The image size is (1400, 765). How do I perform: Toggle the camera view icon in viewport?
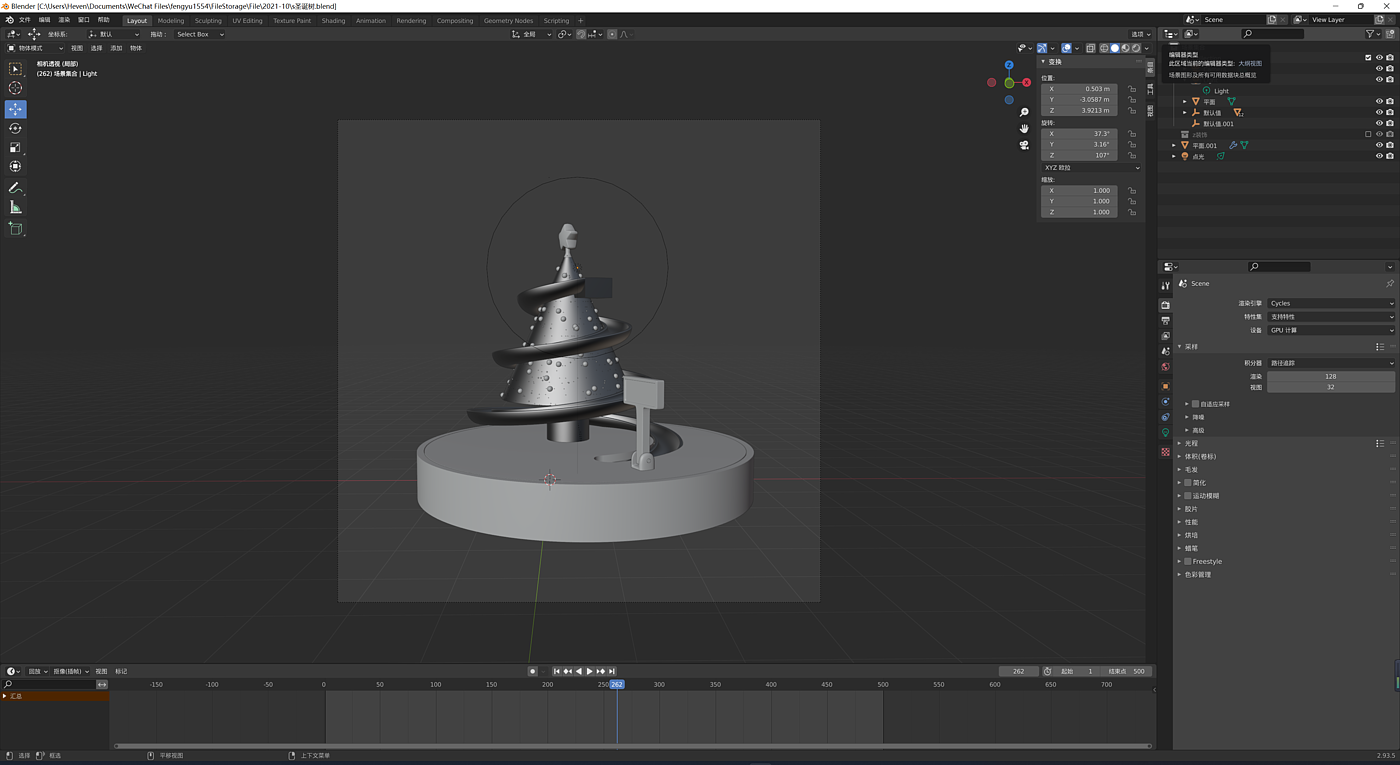tap(1024, 145)
